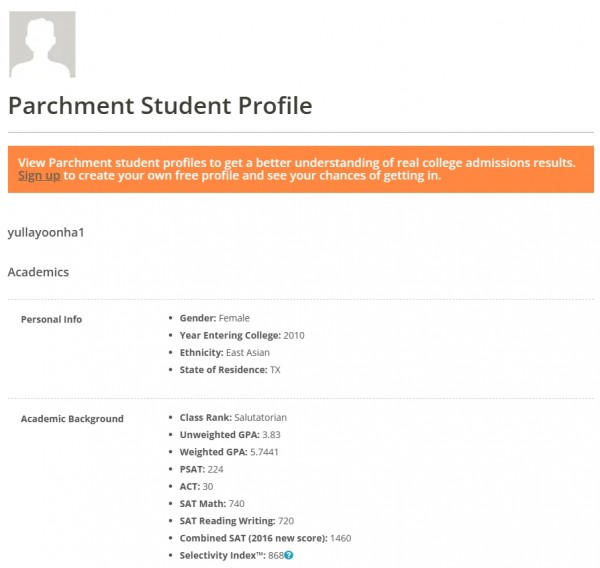Click the State of Residence TX entry
Screen dimensions: 600x568
[230, 370]
